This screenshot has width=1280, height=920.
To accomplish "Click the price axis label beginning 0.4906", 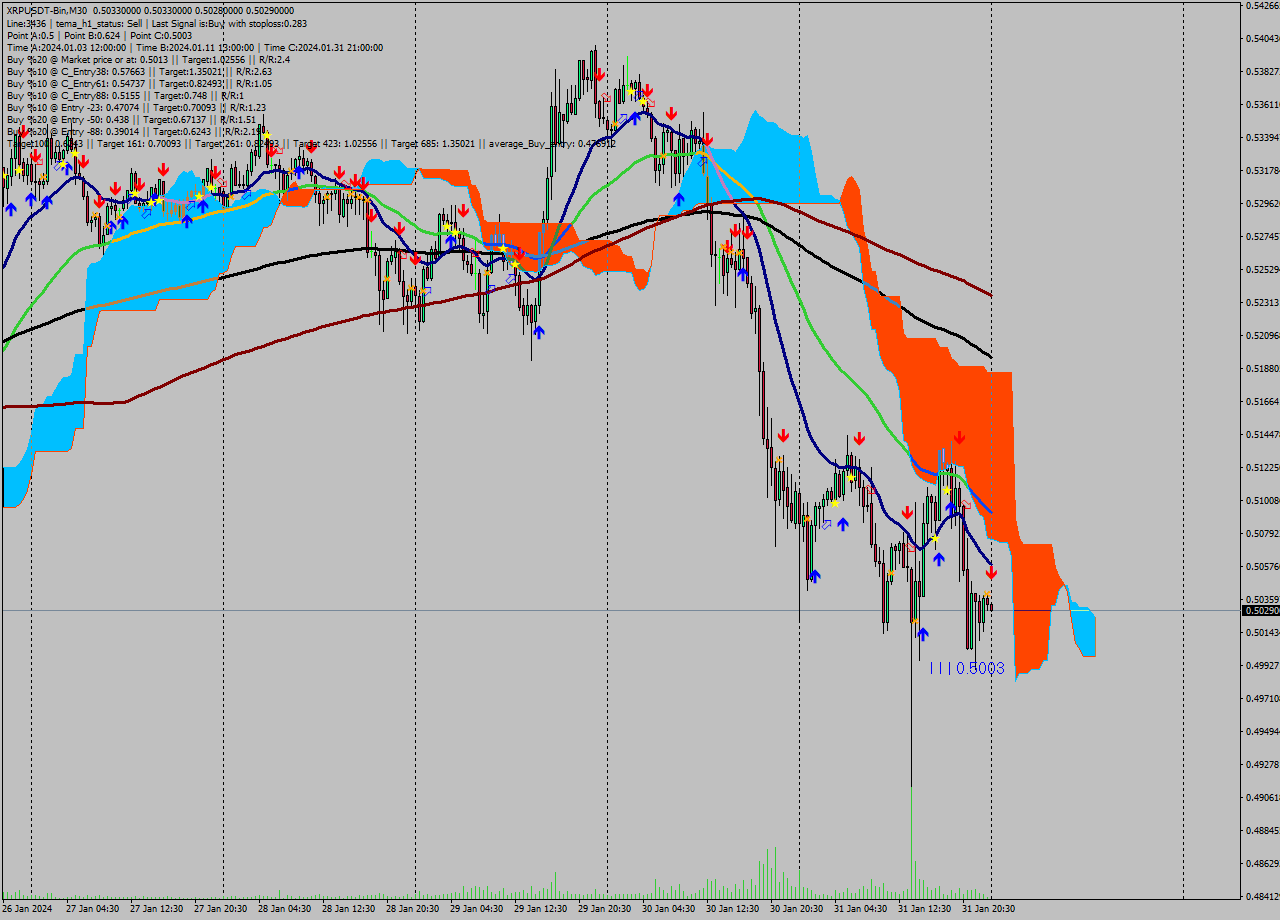I will pyautogui.click(x=1263, y=797).
